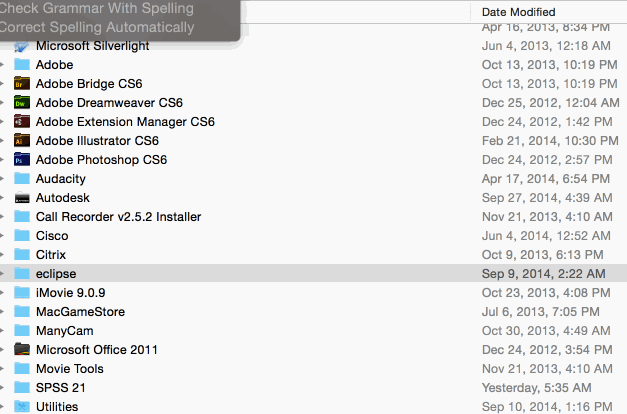Select the Utilities folder icon
The image size is (627, 414).
tap(22, 406)
